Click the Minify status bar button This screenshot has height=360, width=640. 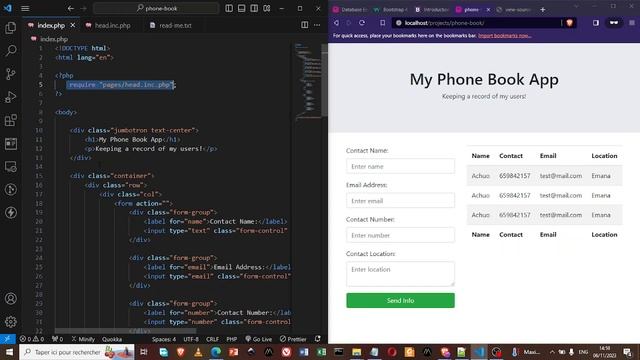(83, 339)
